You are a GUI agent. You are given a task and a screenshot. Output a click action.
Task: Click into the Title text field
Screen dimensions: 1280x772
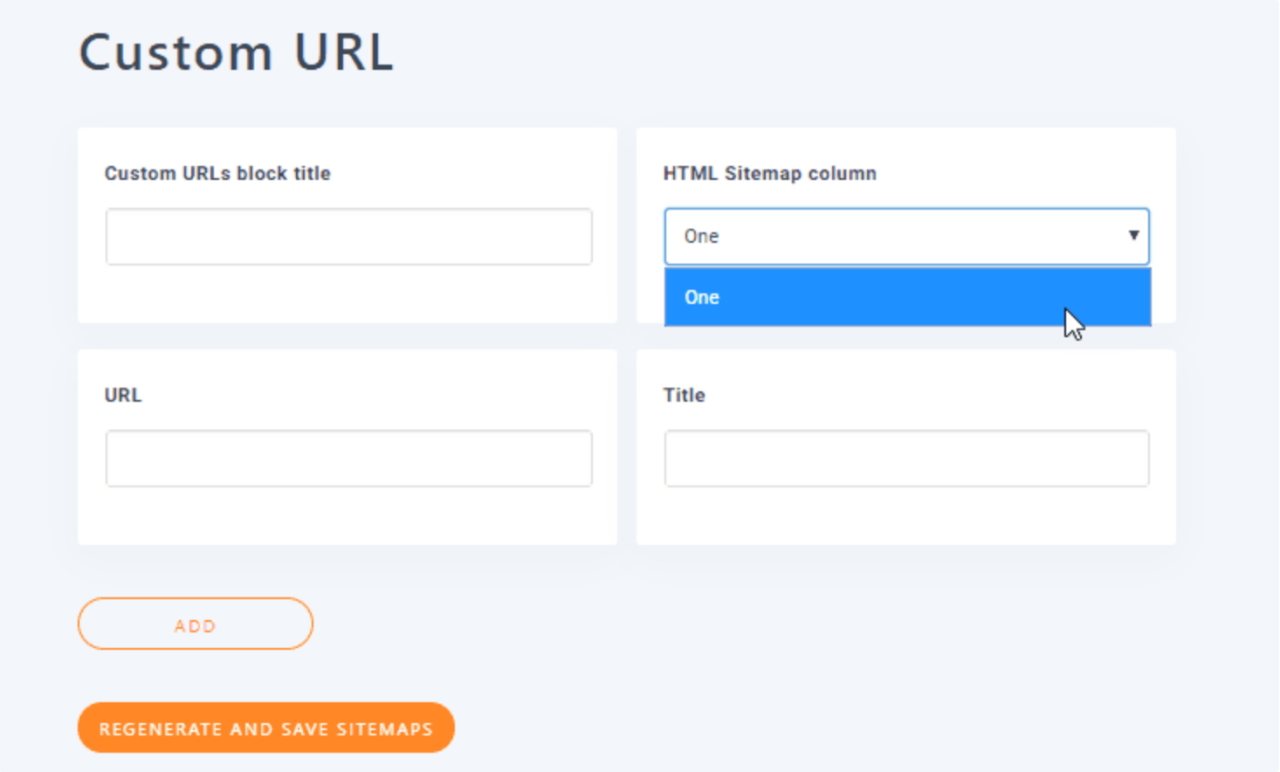[906, 459]
